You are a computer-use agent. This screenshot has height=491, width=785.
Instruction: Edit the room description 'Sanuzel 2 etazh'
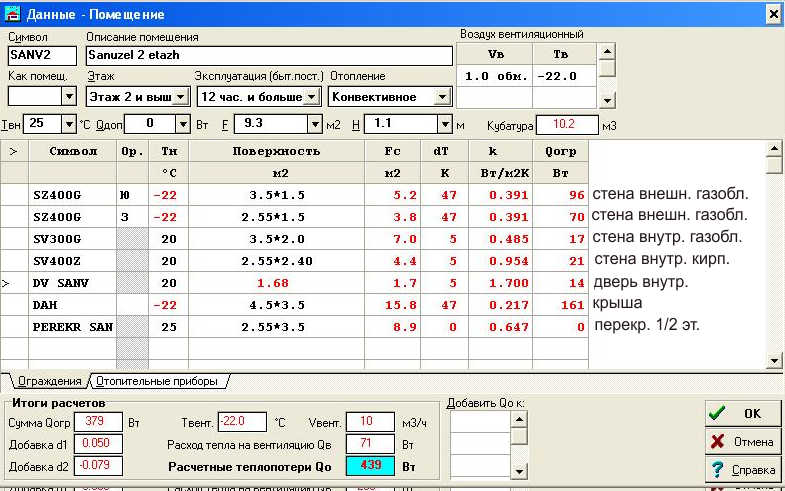(269, 55)
